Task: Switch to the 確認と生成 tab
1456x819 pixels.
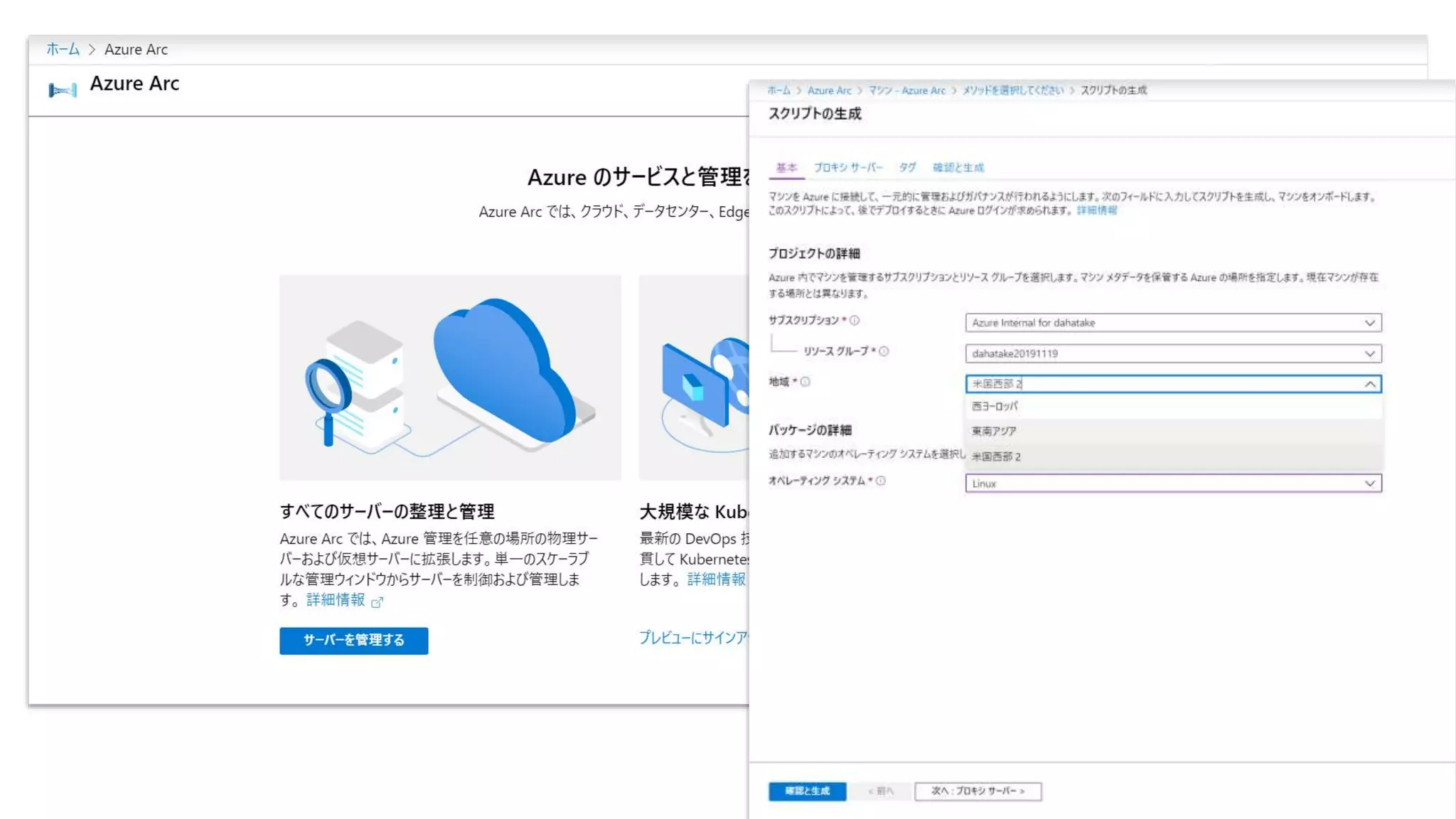Action: (x=958, y=168)
